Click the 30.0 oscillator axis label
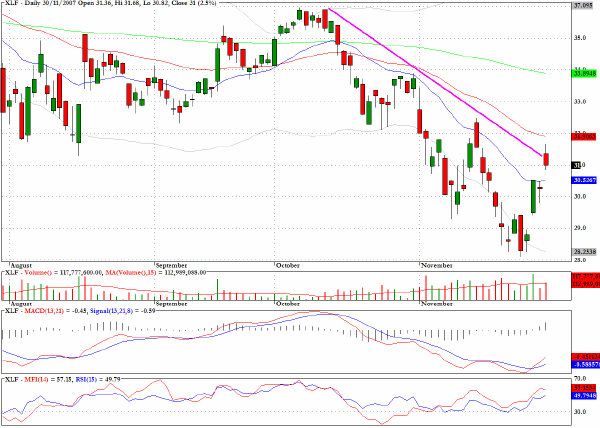The width and height of the screenshot is (600, 428). pyautogui.click(x=579, y=412)
